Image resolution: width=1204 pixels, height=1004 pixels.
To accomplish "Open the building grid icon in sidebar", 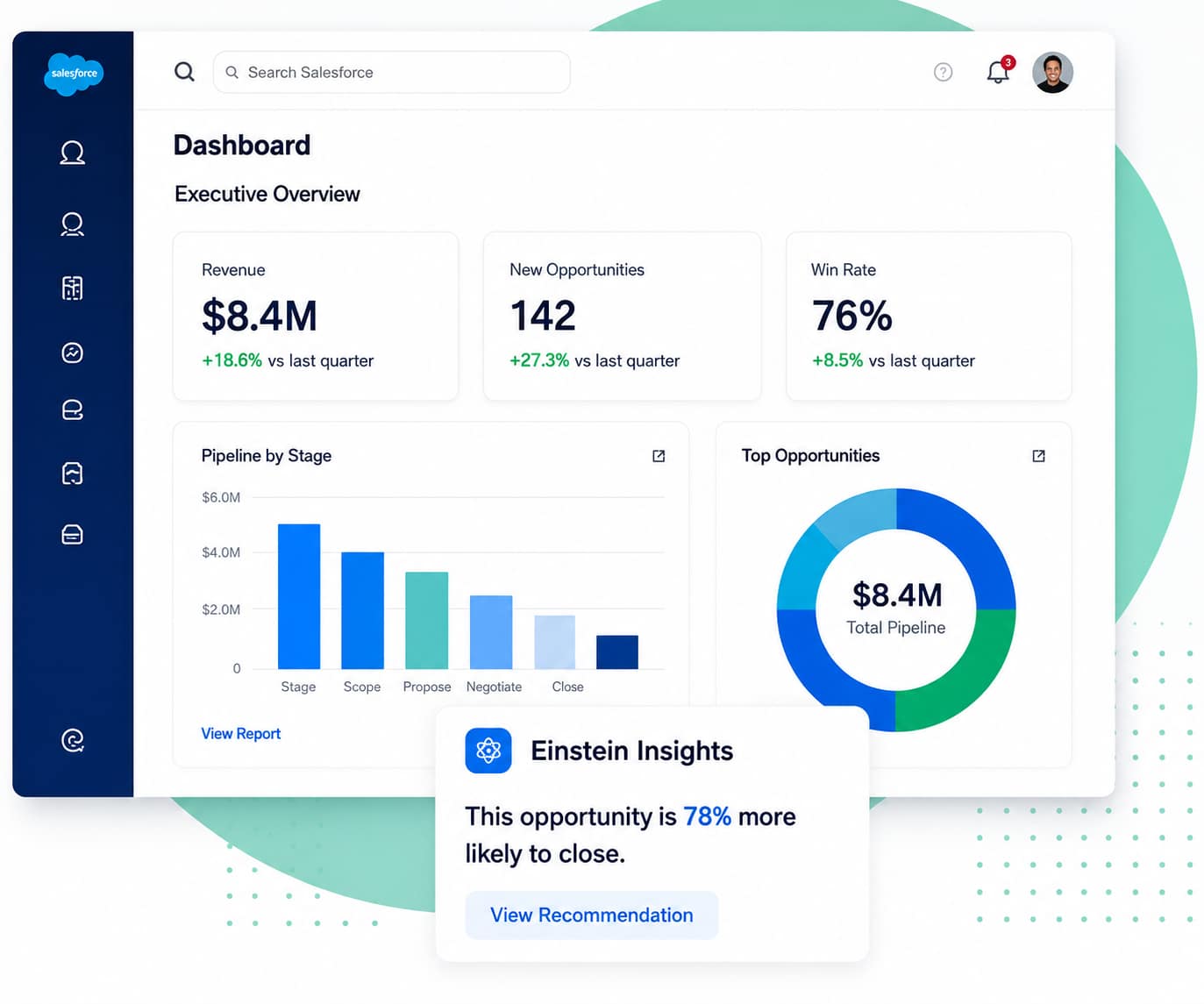I will (73, 288).
